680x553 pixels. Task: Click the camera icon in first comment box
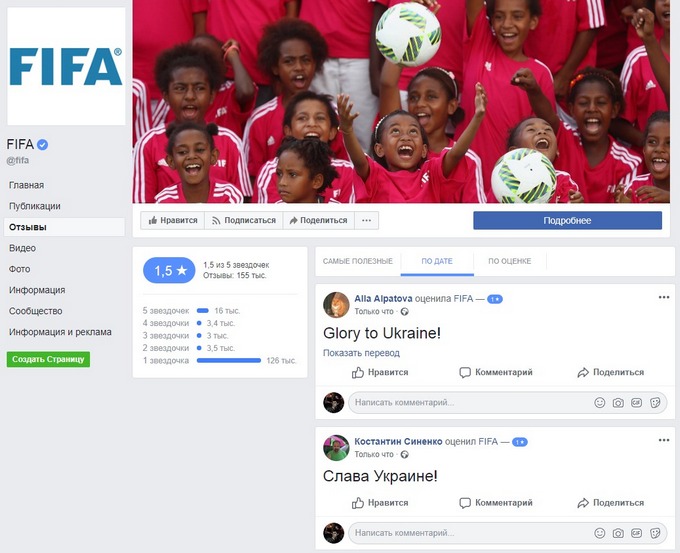click(618, 403)
